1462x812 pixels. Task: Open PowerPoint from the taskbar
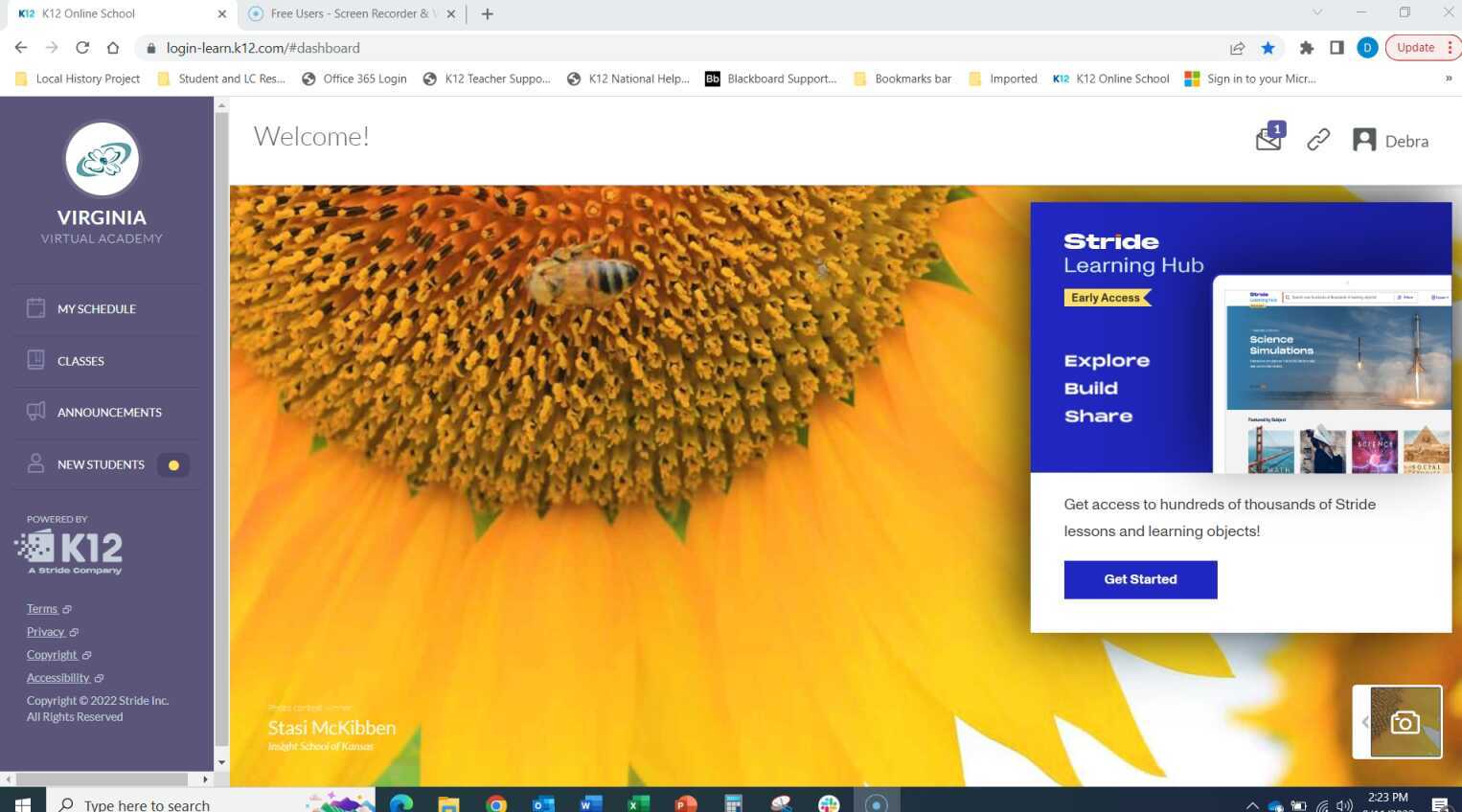click(x=686, y=802)
